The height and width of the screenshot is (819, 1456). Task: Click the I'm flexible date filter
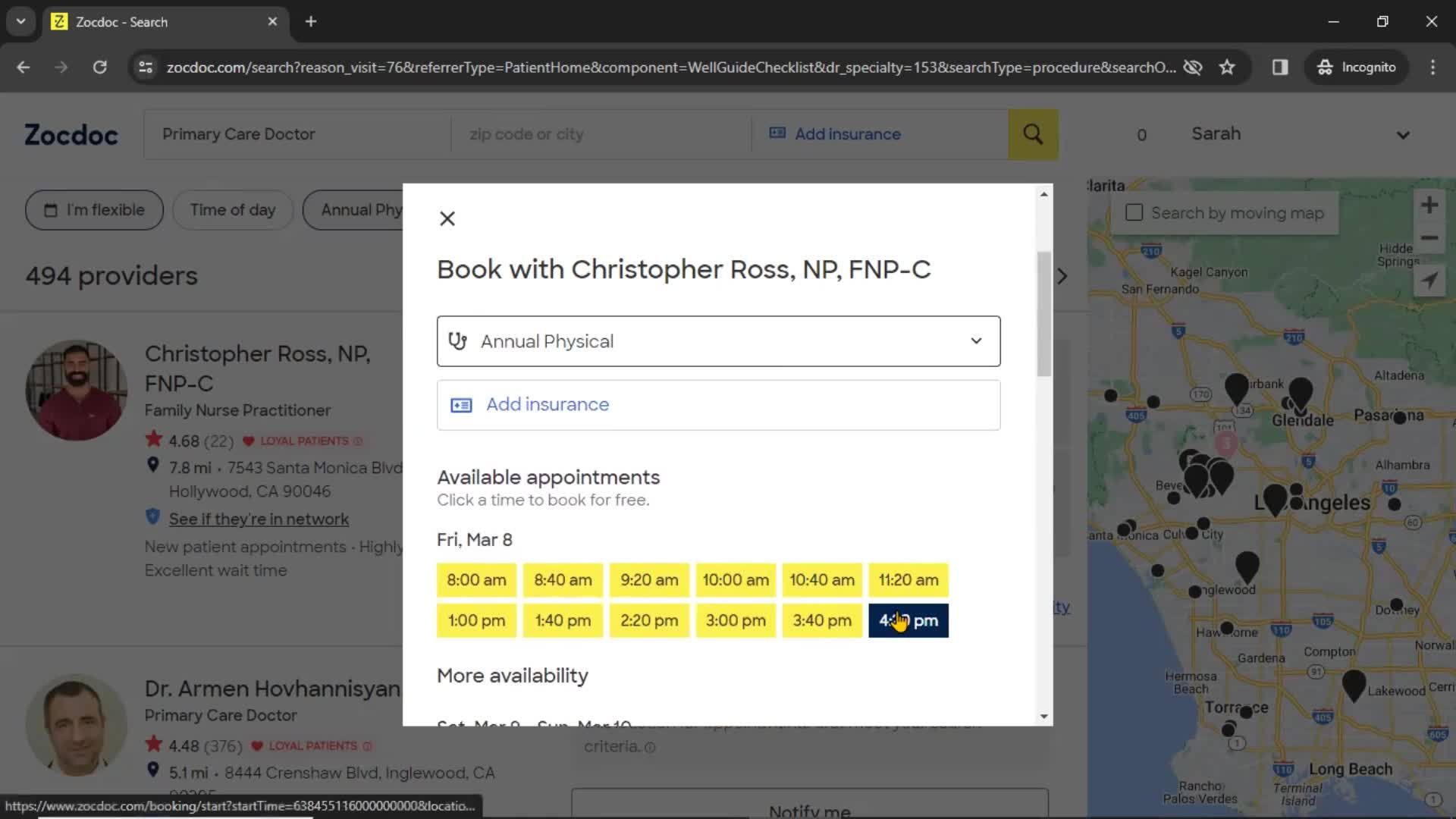coord(94,210)
